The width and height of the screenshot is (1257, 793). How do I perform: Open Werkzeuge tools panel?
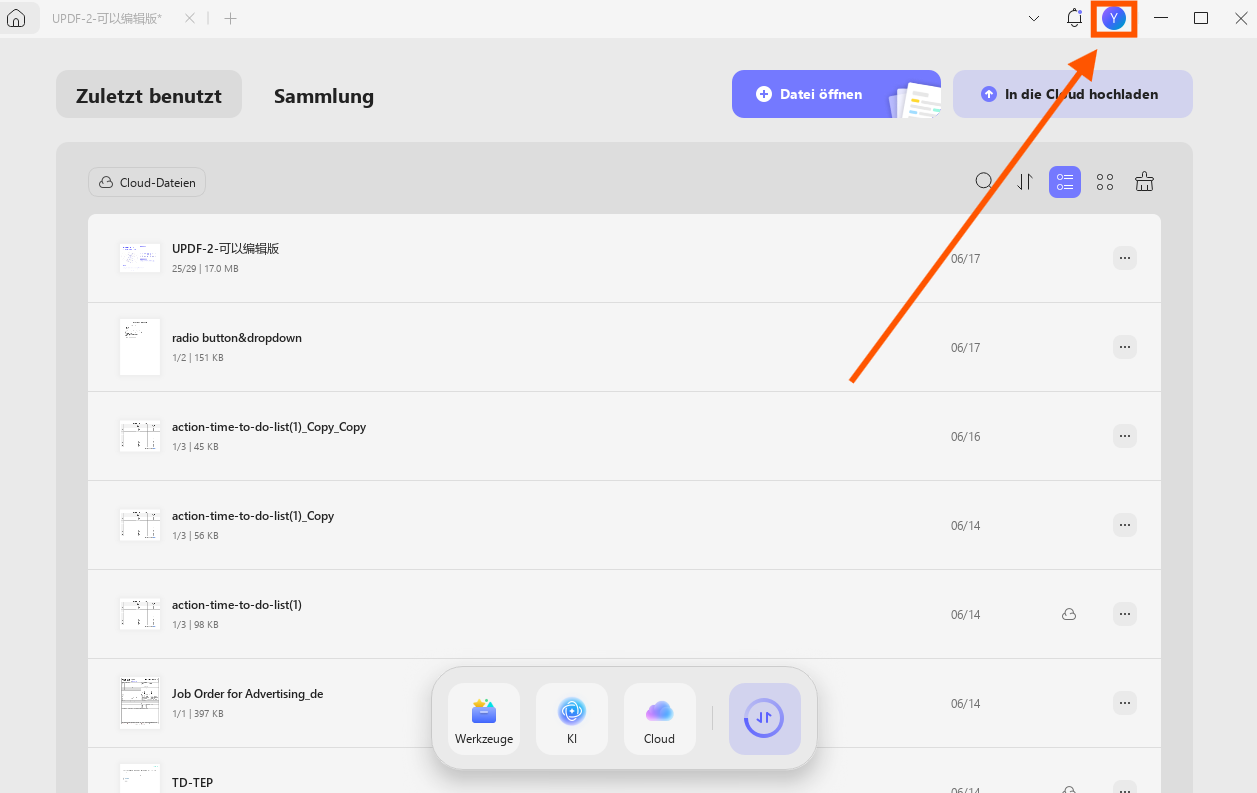484,719
